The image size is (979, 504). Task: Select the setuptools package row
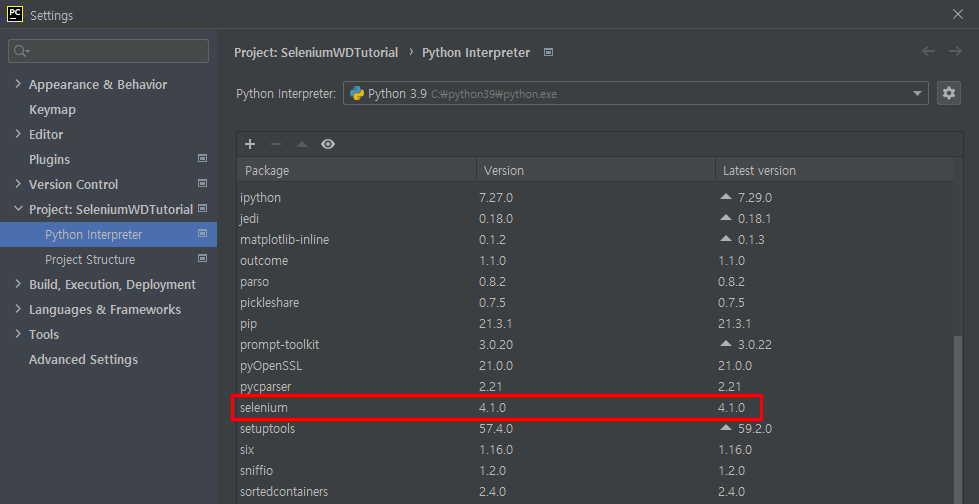pyautogui.click(x=595, y=429)
